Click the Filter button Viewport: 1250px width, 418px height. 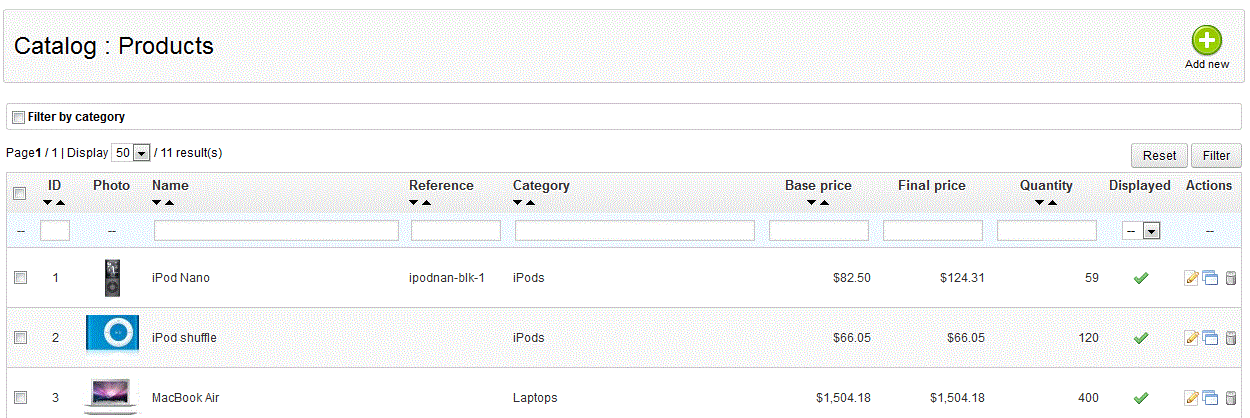coord(1216,155)
